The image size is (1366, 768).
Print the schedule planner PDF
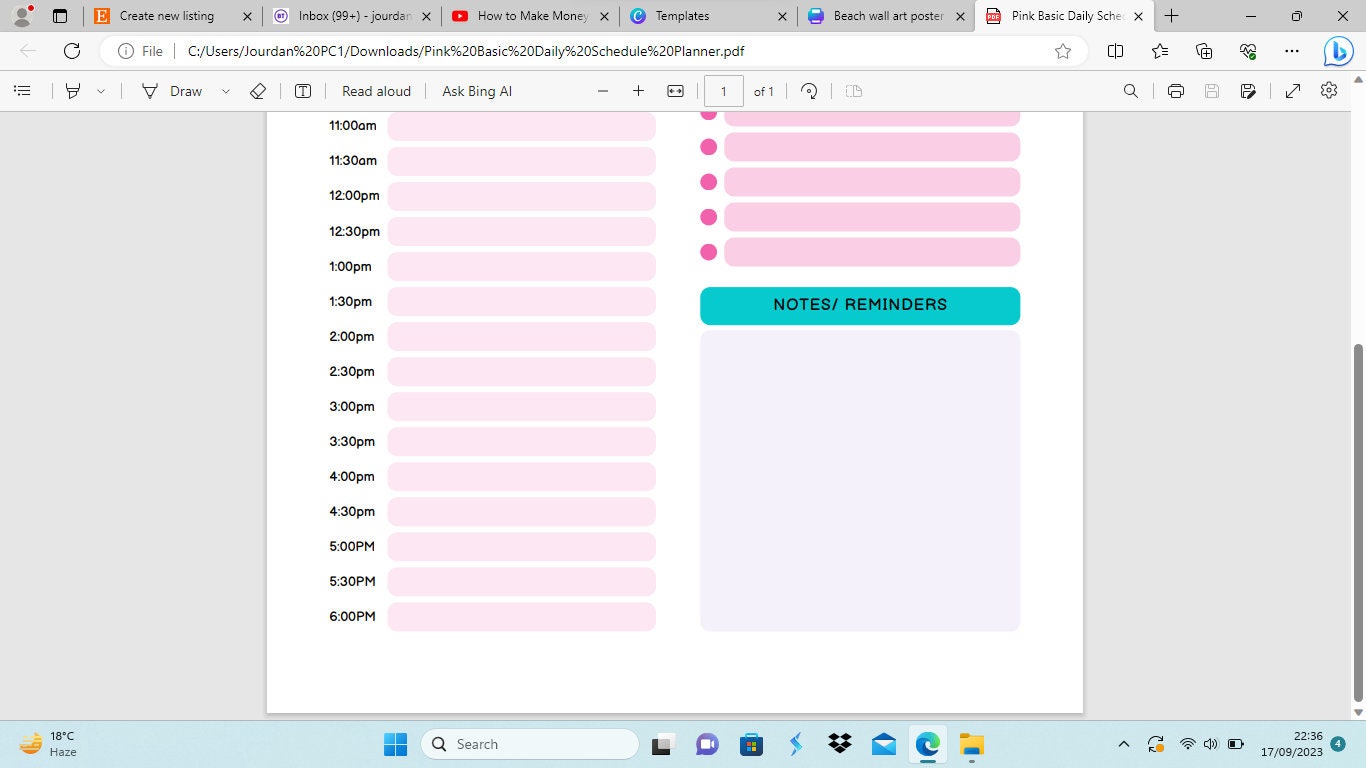pyautogui.click(x=1176, y=91)
